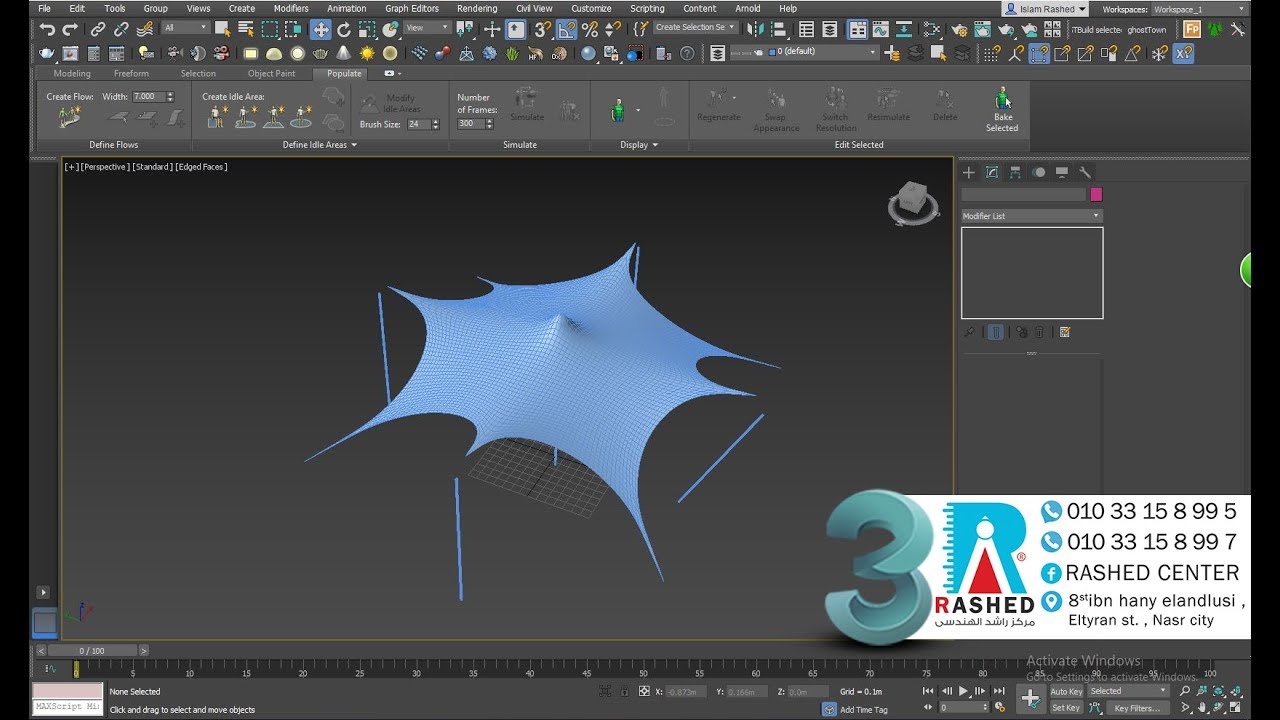
Task: Toggle the Angle Snap button
Action: (x=567, y=29)
